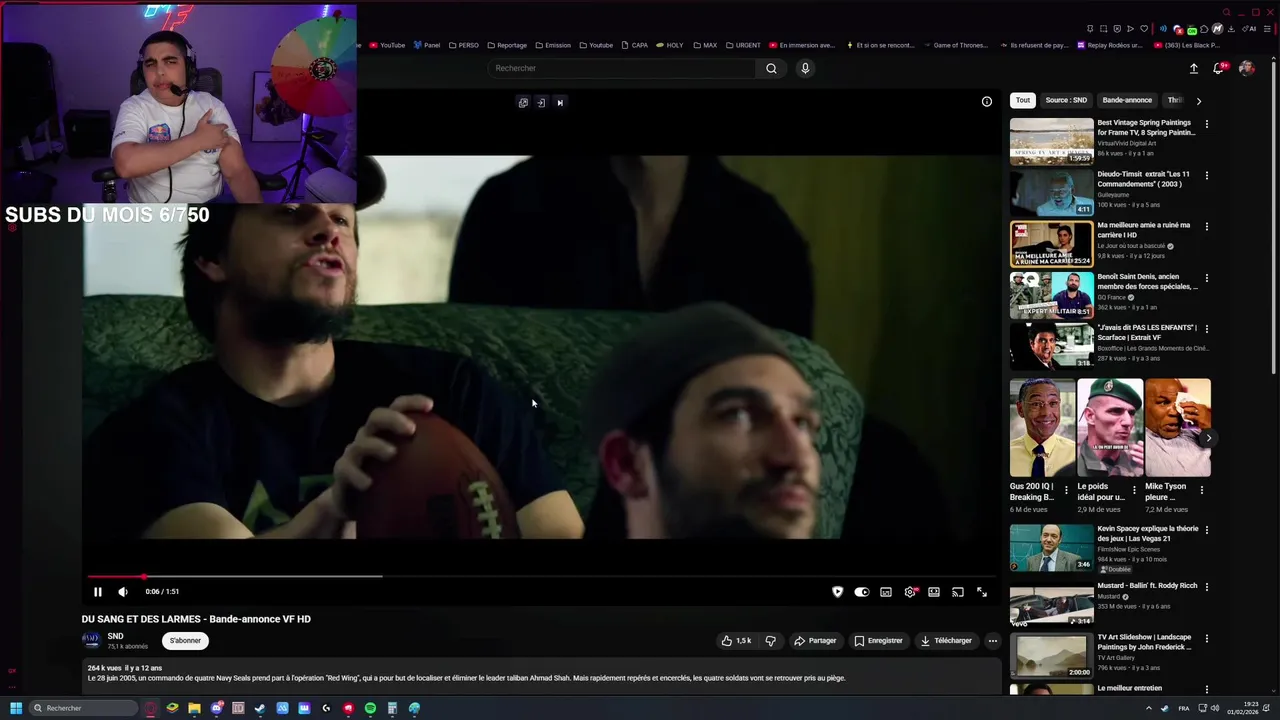
Task: Click the SND channel avatar
Action: click(x=91, y=640)
